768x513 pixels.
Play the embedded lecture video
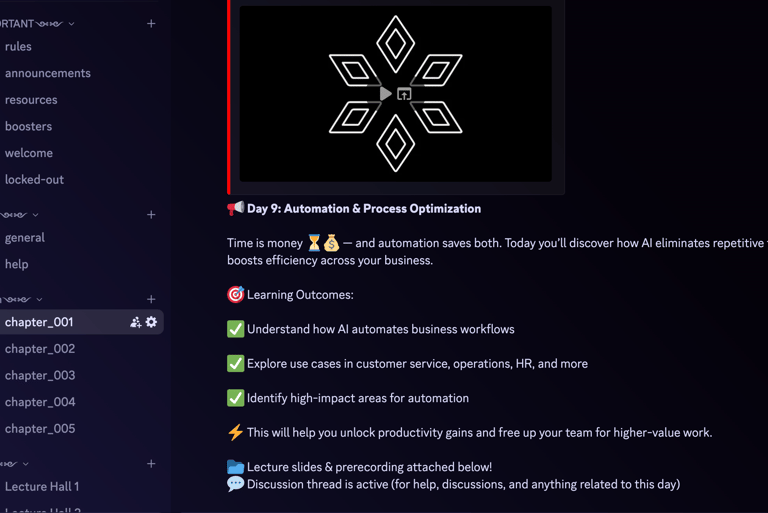coord(385,94)
